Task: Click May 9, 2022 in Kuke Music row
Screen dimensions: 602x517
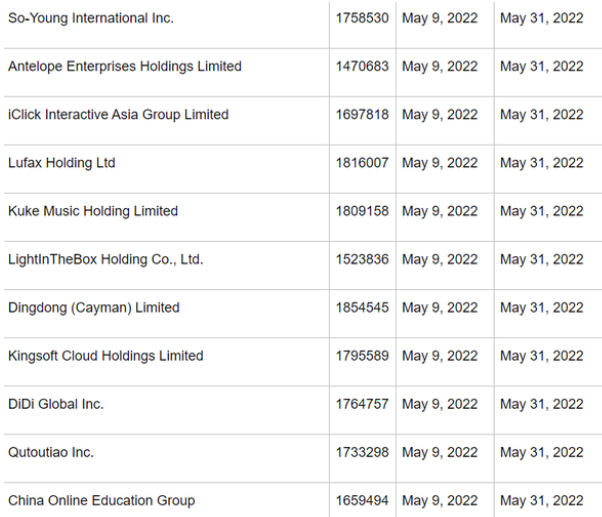Action: [x=440, y=211]
